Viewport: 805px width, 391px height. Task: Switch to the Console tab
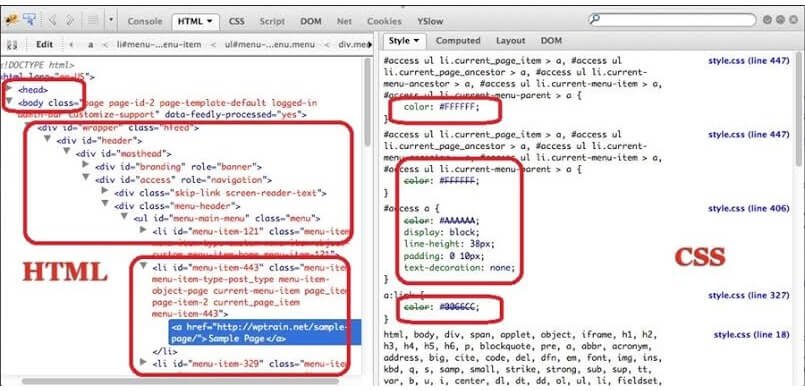pos(145,21)
